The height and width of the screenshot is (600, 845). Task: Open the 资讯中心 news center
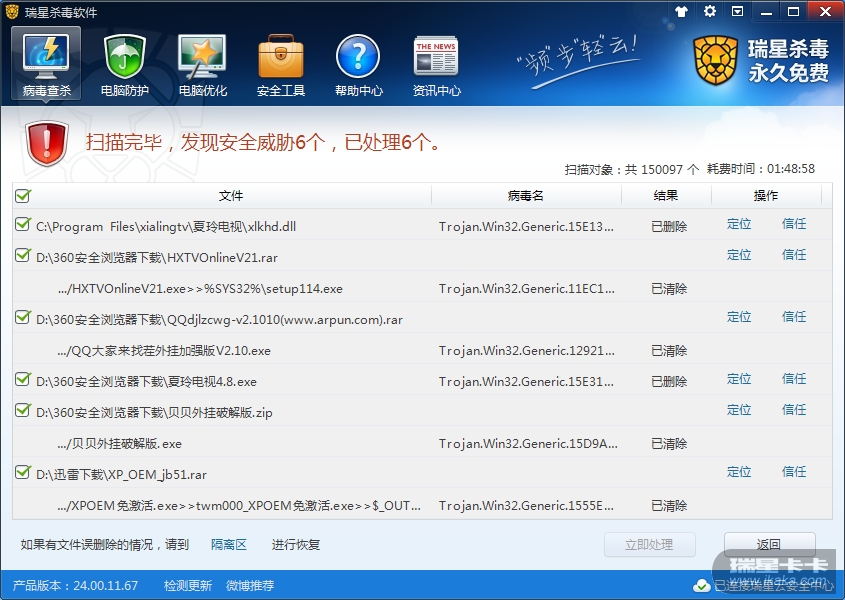(437, 64)
